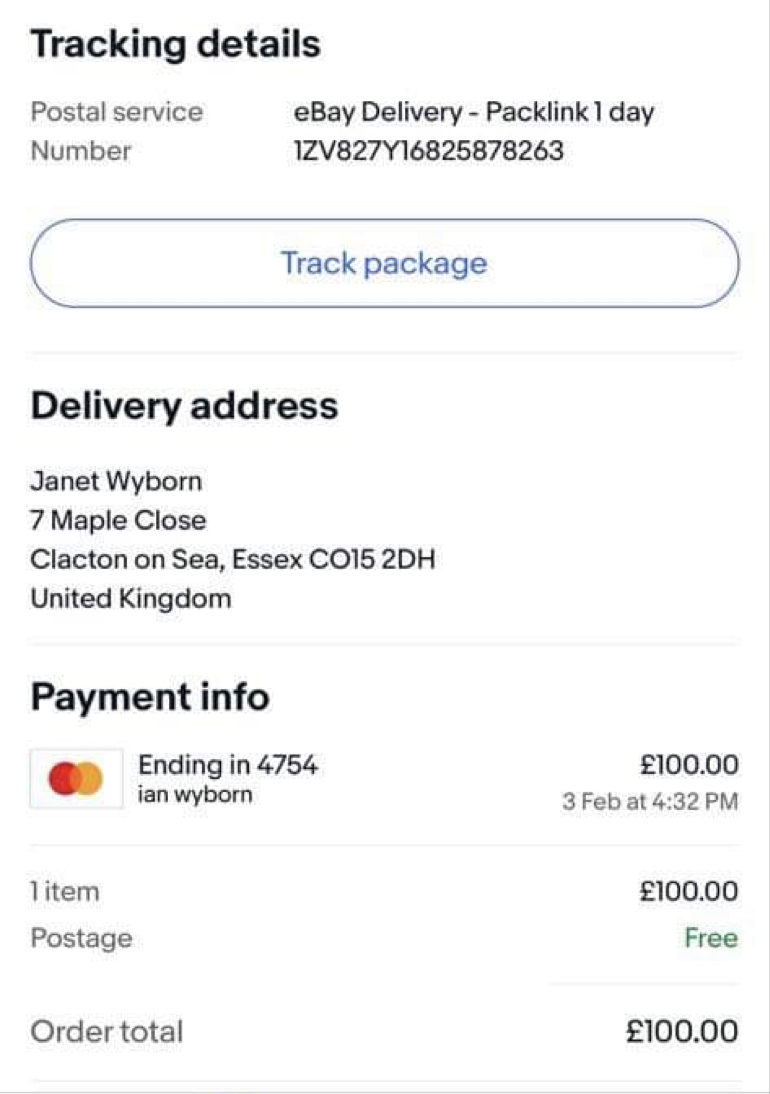Screen dimensions: 770x1094
Task: Click the payment amount beside the Mastercard
Action: (x=689, y=765)
